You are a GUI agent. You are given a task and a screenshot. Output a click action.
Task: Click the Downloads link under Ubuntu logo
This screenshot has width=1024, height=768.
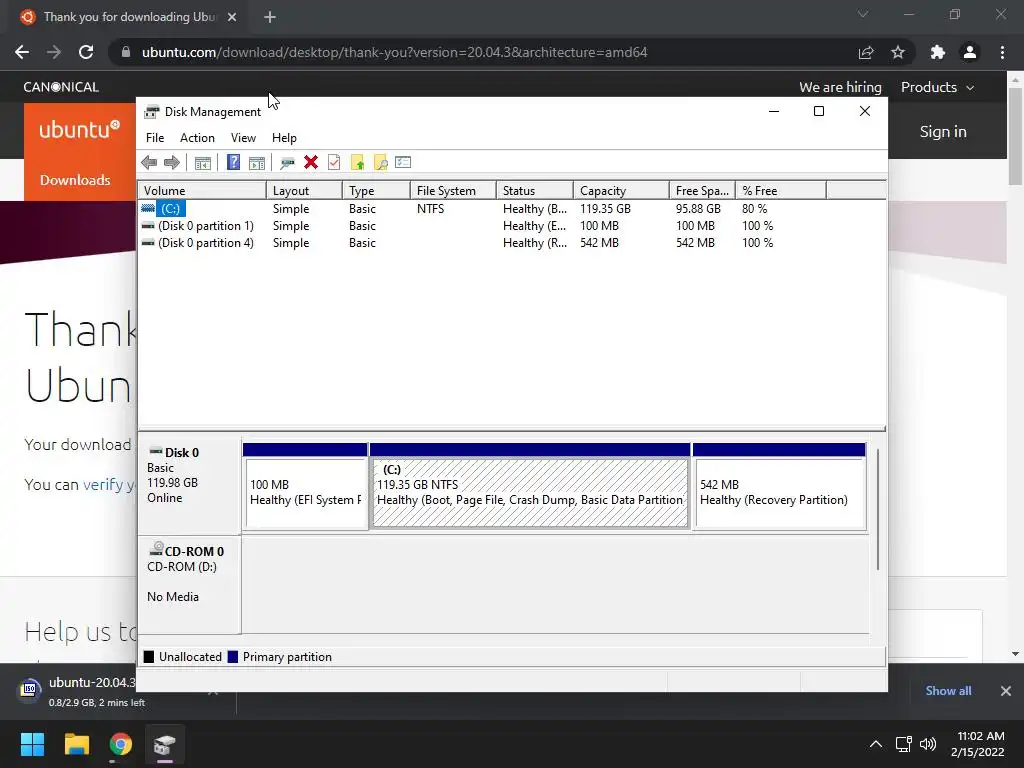point(75,180)
